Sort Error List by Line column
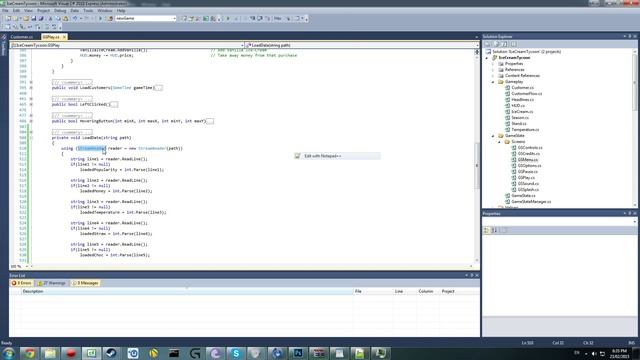This screenshot has width=640, height=360. [x=404, y=291]
